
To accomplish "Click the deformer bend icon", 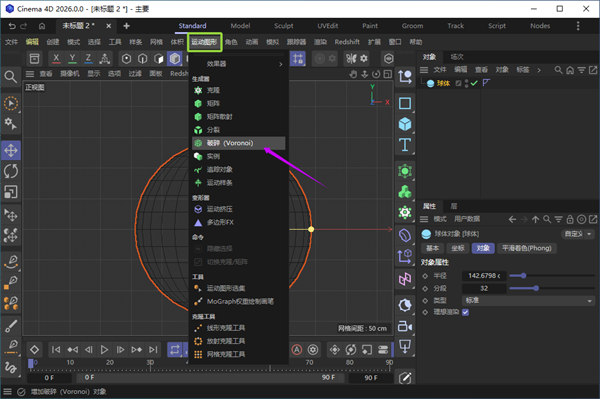I will (x=405, y=235).
